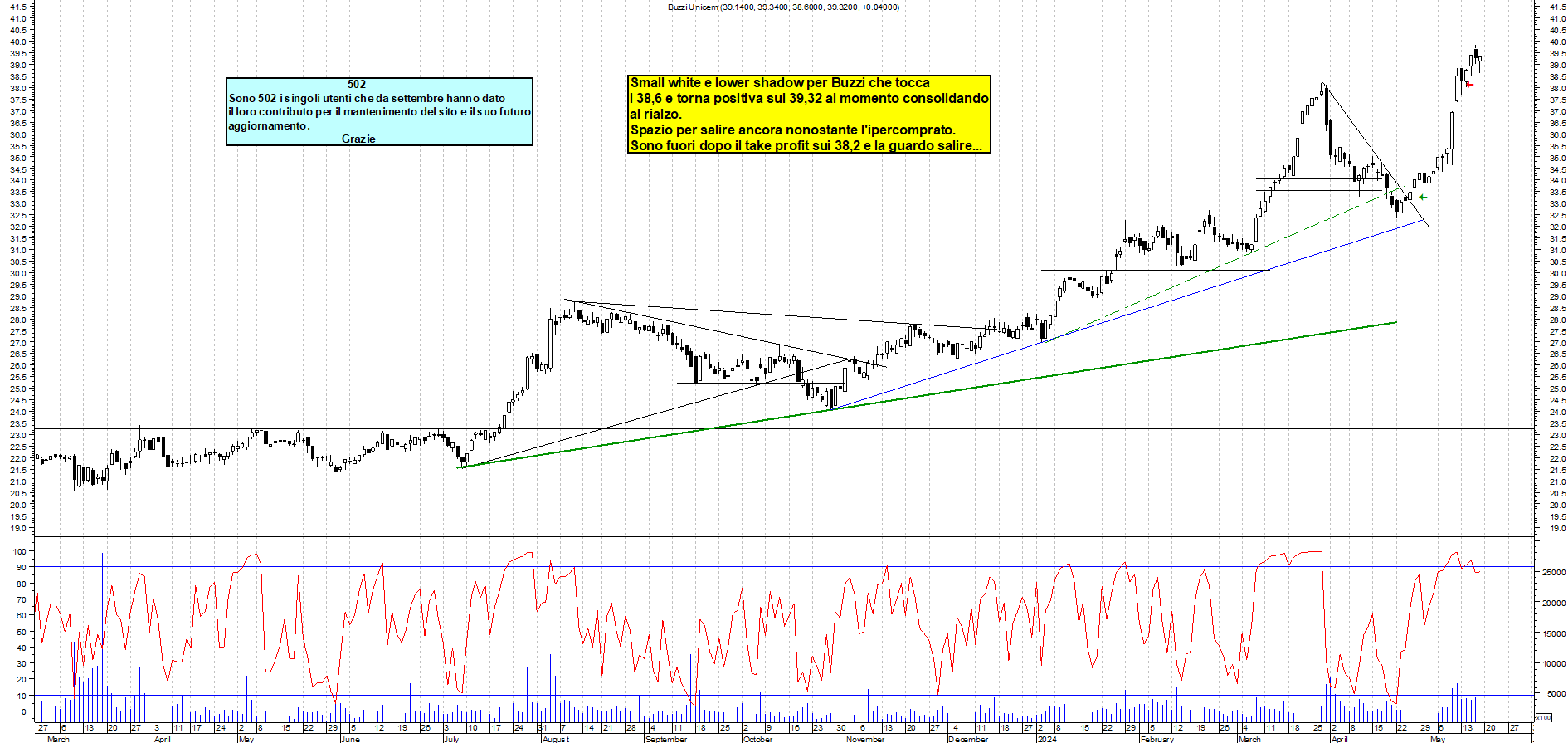Click the '41.5' price label on the right axis
The width and height of the screenshot is (1568, 743).
point(1557,7)
